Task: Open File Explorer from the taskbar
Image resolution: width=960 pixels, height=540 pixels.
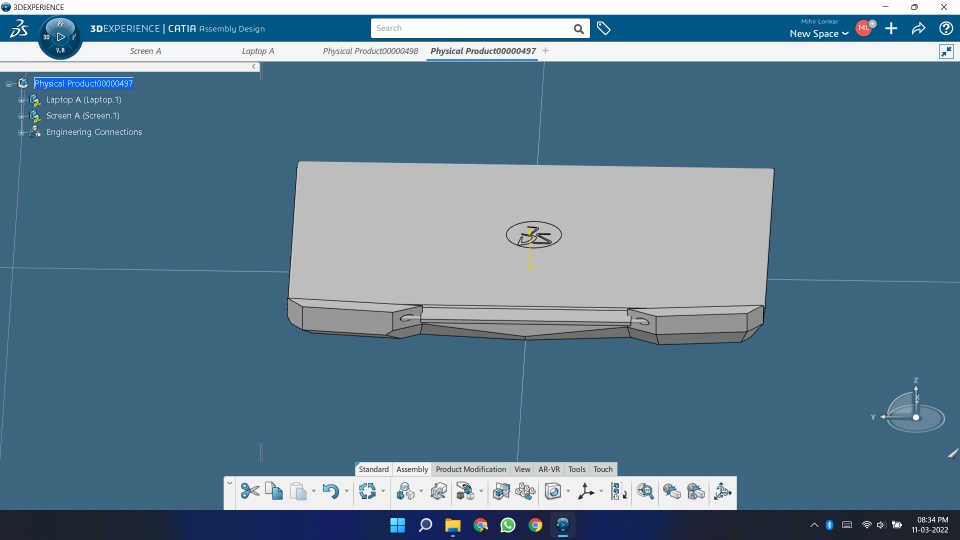Action: pos(452,525)
